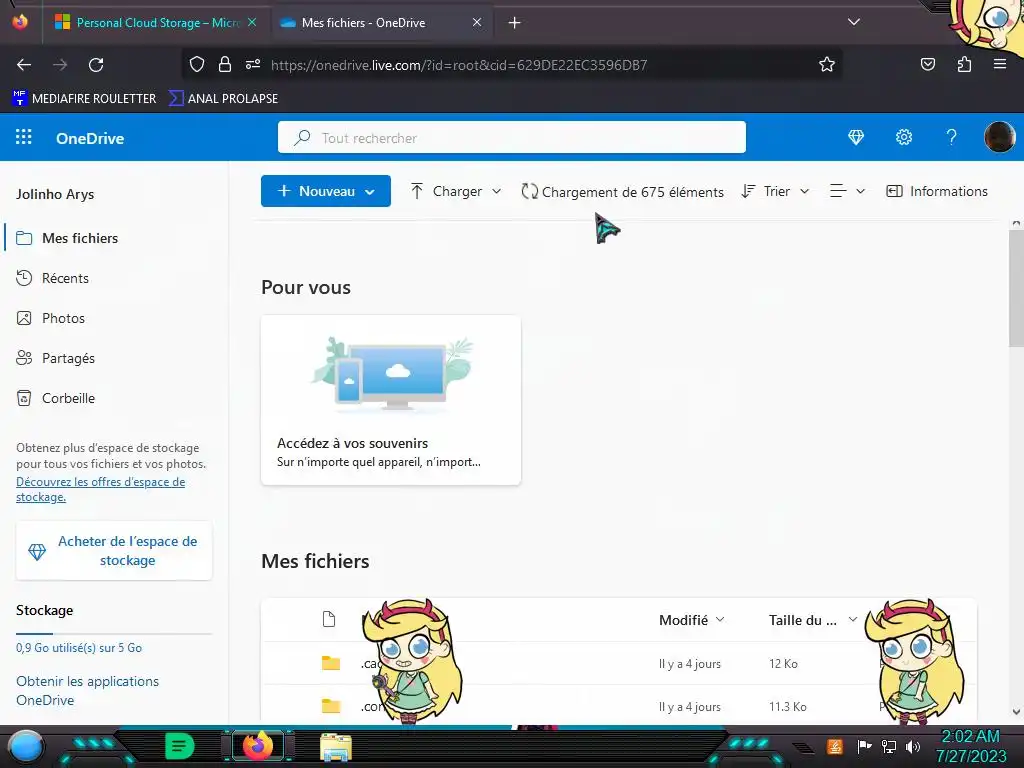Screen dimensions: 1024x768
Task: Expand the Trier sort menu
Action: tap(775, 191)
